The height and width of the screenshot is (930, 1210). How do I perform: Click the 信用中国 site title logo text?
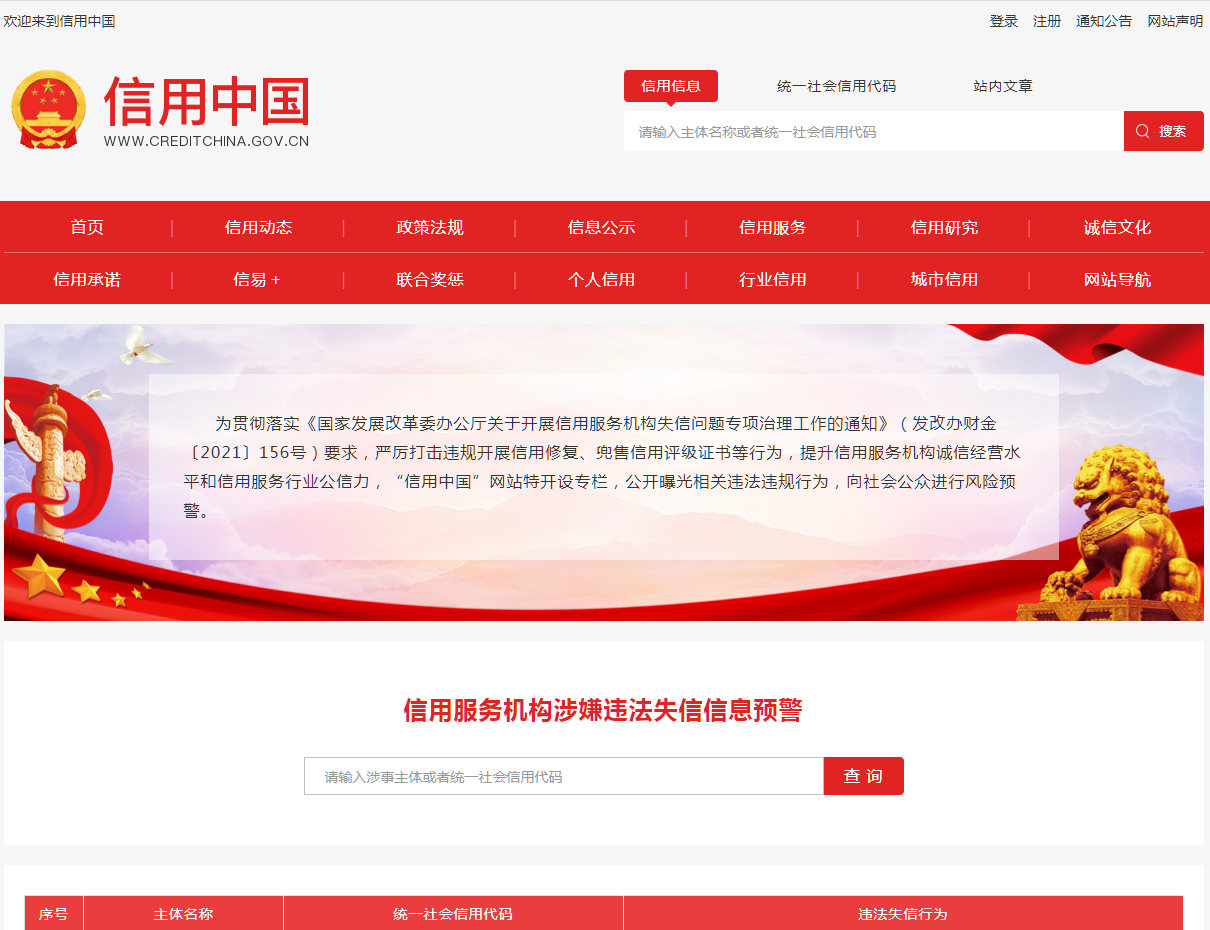coord(206,102)
